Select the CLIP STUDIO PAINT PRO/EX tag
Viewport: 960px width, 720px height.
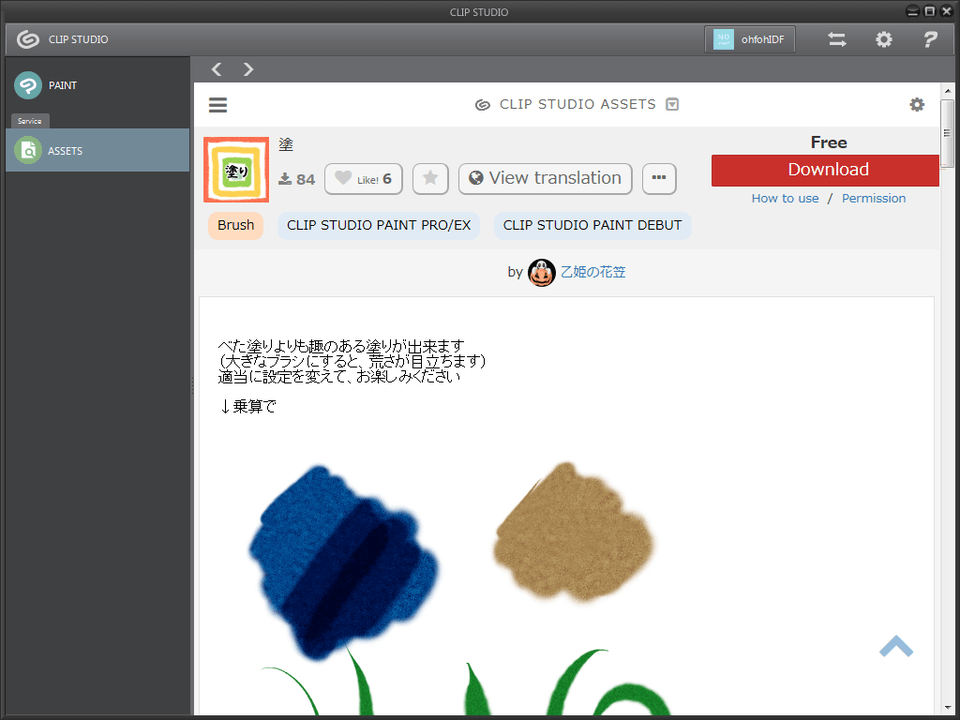point(378,225)
